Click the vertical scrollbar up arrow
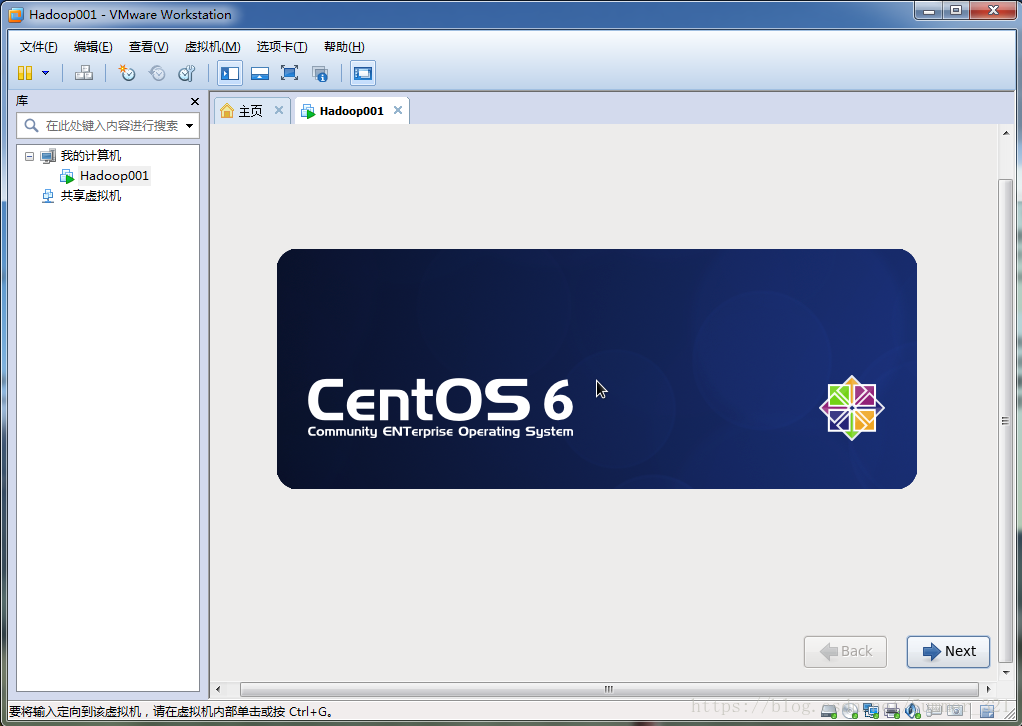Image resolution: width=1022 pixels, height=726 pixels. [1006, 133]
